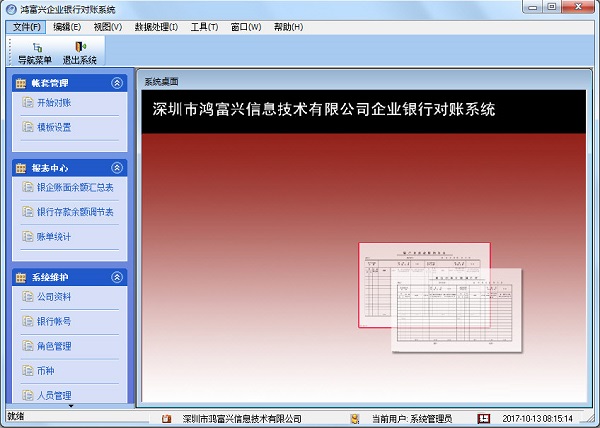Open the 数据处理(I) menu

156,27
